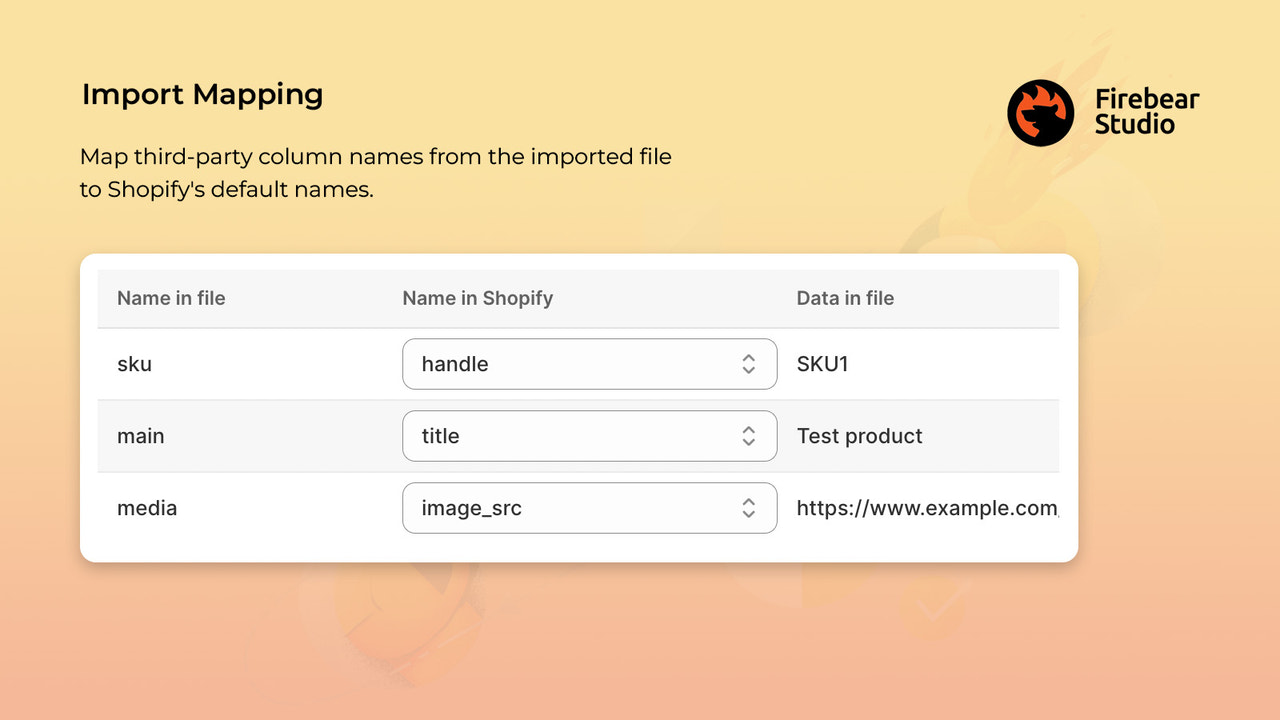1280x720 pixels.
Task: Click the Firebear Studio bear logo
Action: pyautogui.click(x=1040, y=113)
